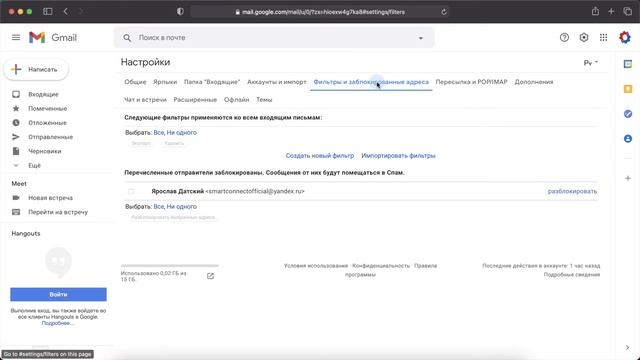640x360 pixels.
Task: Select Ни одного under blocked senders list
Action: pyautogui.click(x=182, y=207)
